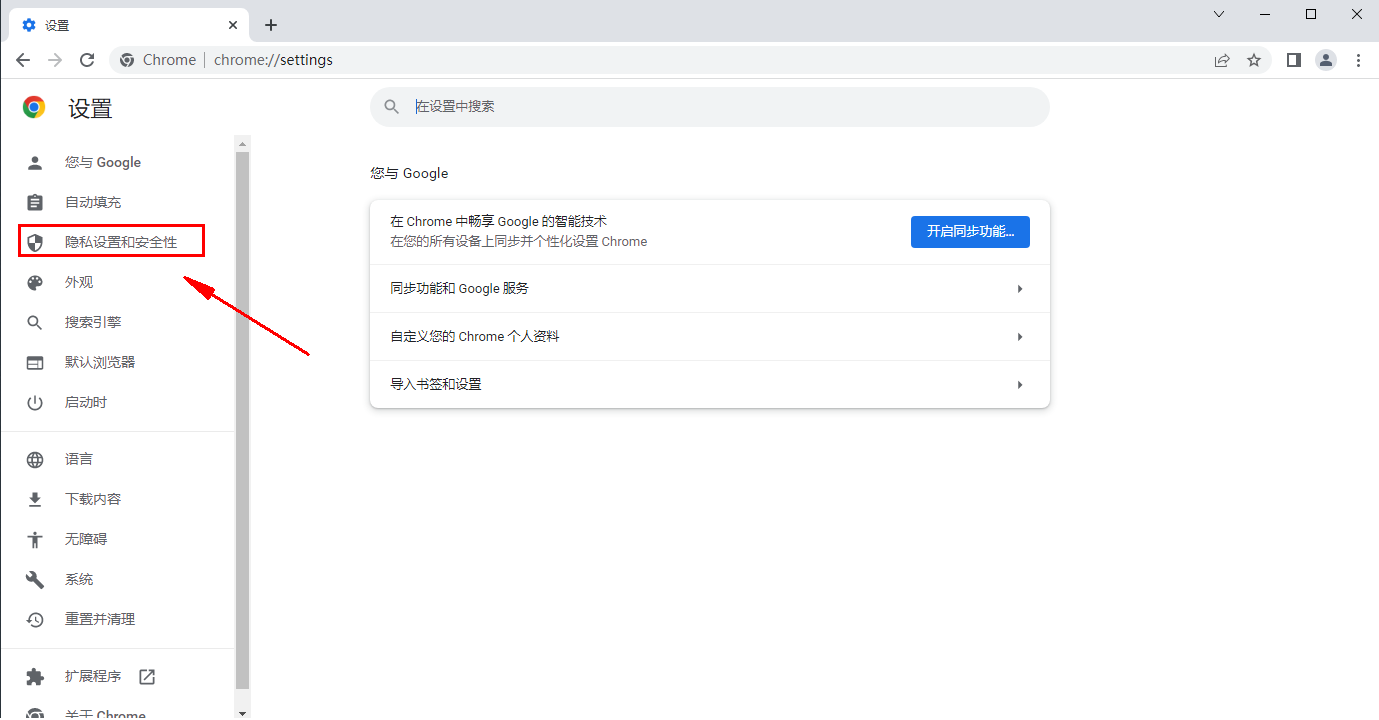Screen dimensions: 1379x720
Task: Reload the page with the refresh icon
Action: point(87,60)
